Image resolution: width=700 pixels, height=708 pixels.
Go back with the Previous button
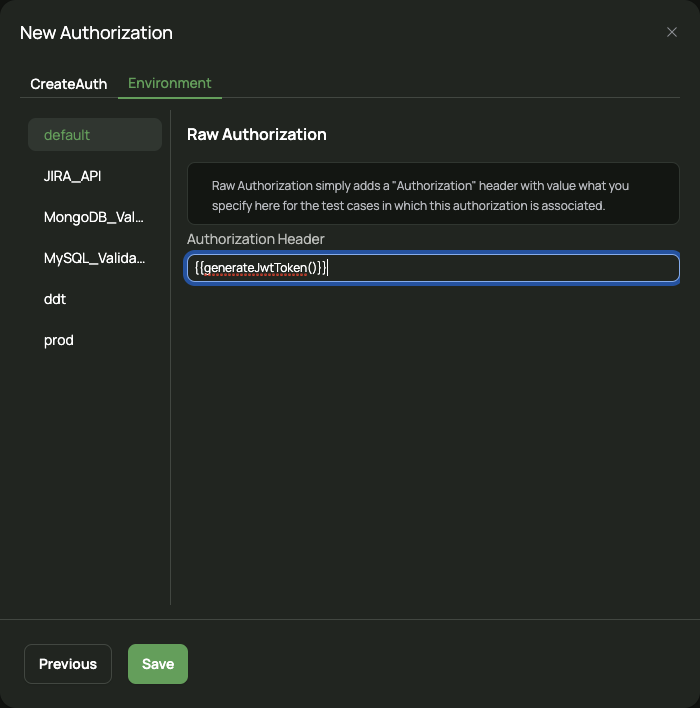coord(68,664)
